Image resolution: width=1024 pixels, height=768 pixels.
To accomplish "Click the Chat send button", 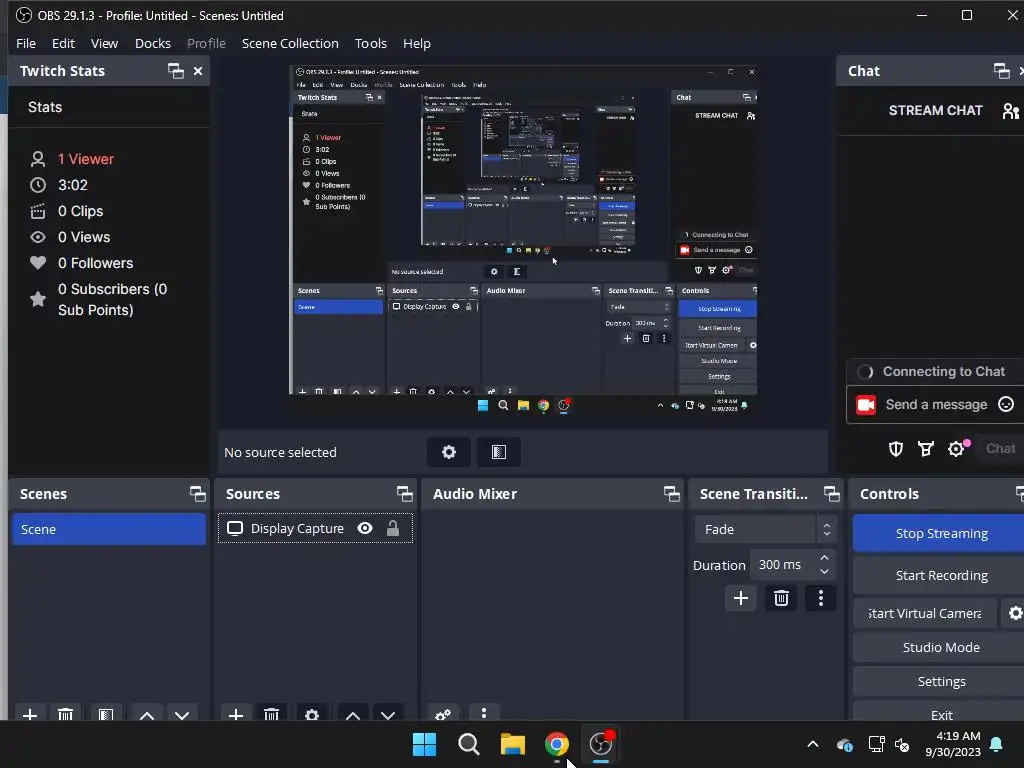I will tap(1000, 449).
